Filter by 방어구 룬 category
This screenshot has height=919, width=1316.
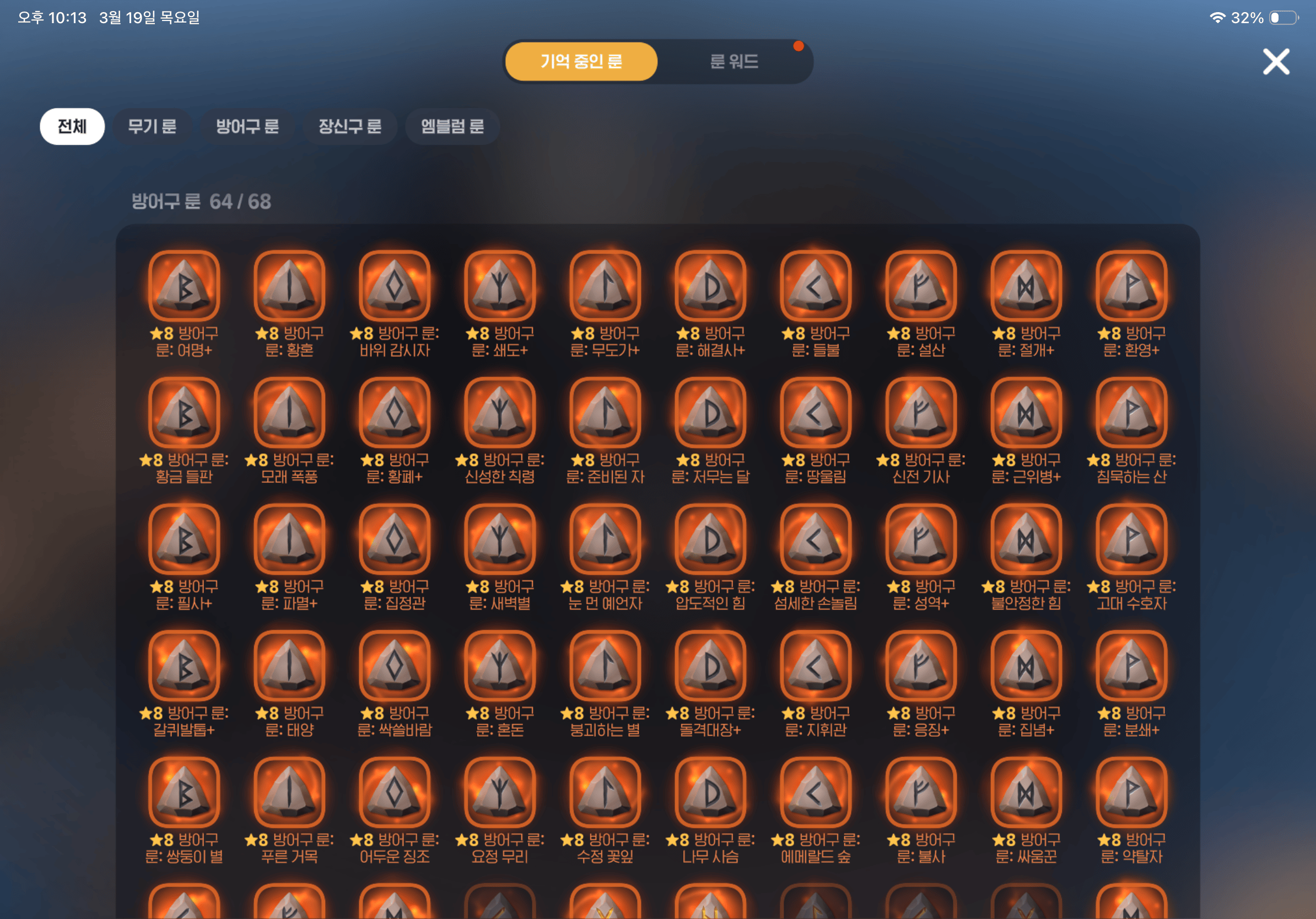tap(247, 126)
